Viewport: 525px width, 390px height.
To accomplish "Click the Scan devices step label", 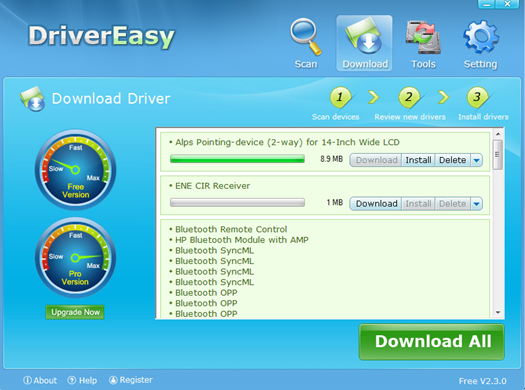I will pos(335,117).
